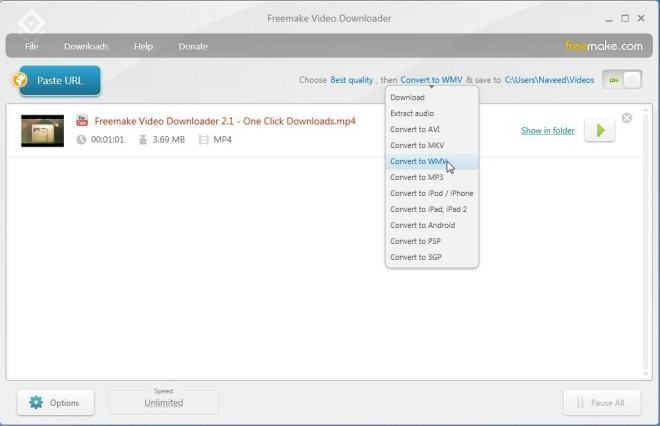Click the MP4 format label
The width and height of the screenshot is (660, 426).
222,140
